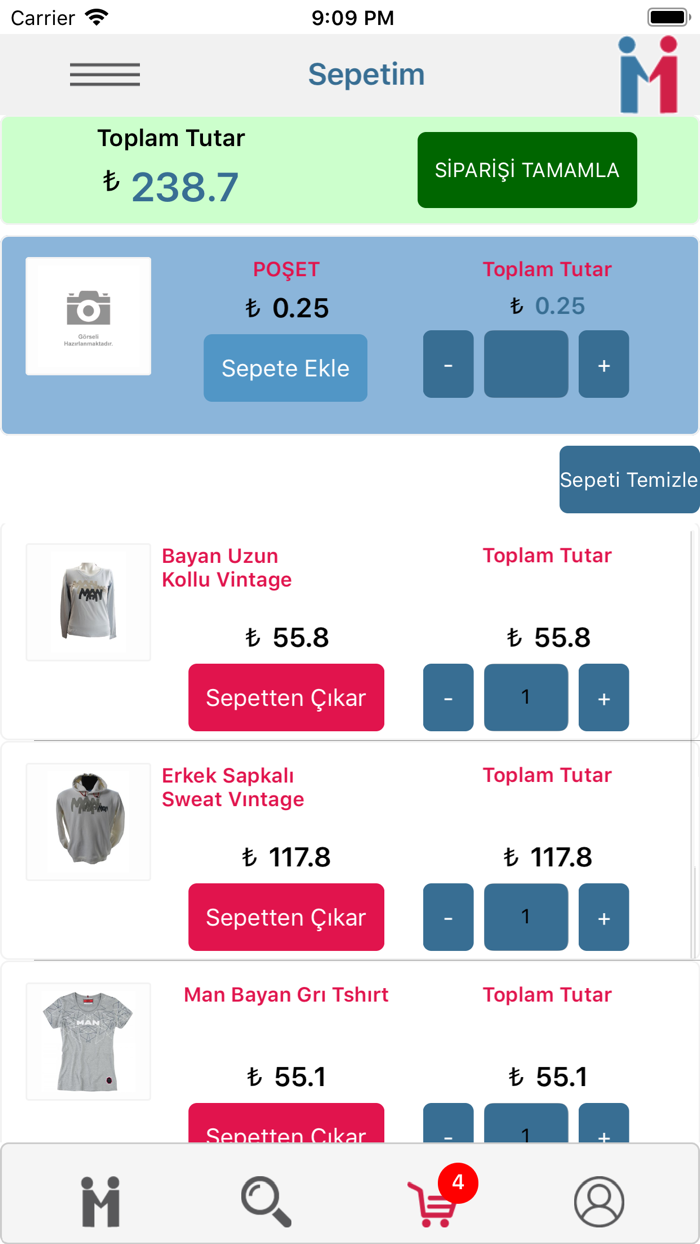Remove Erkek Sapkalı Sweat Vıntage from cart

click(x=286, y=917)
